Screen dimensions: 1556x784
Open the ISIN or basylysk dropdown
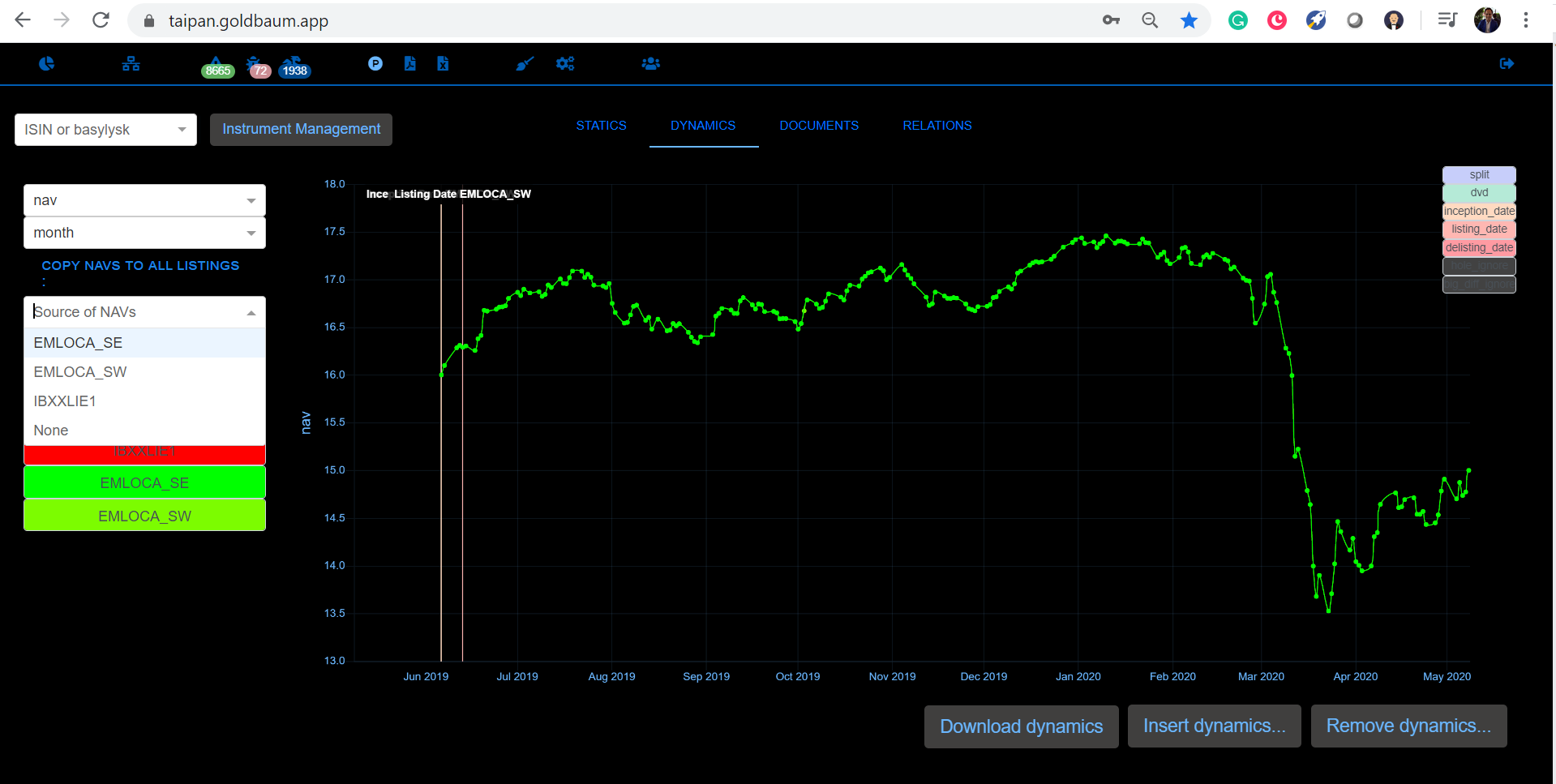click(x=105, y=130)
